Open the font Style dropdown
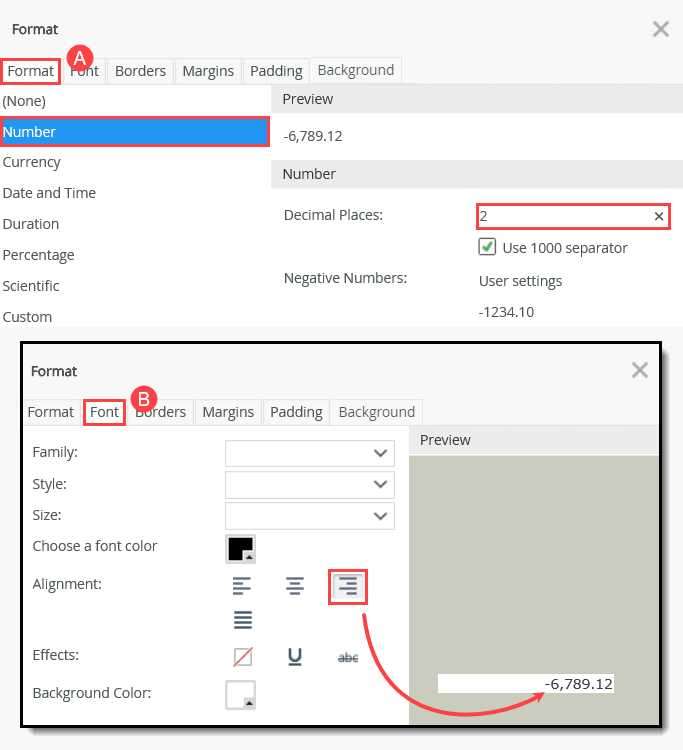683x750 pixels. pos(309,485)
